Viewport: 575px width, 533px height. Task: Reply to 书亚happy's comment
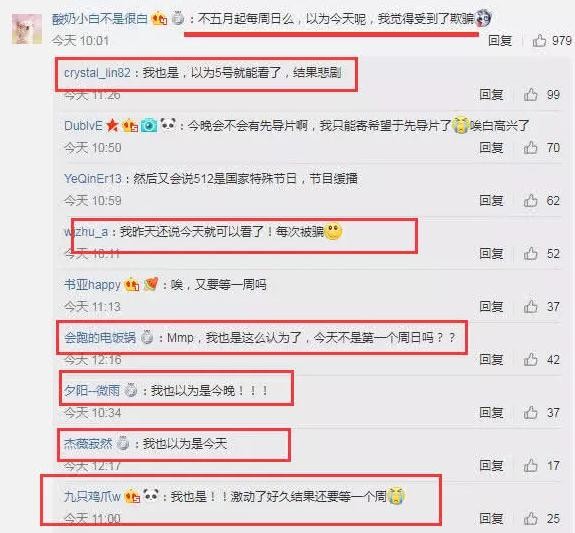(x=491, y=306)
